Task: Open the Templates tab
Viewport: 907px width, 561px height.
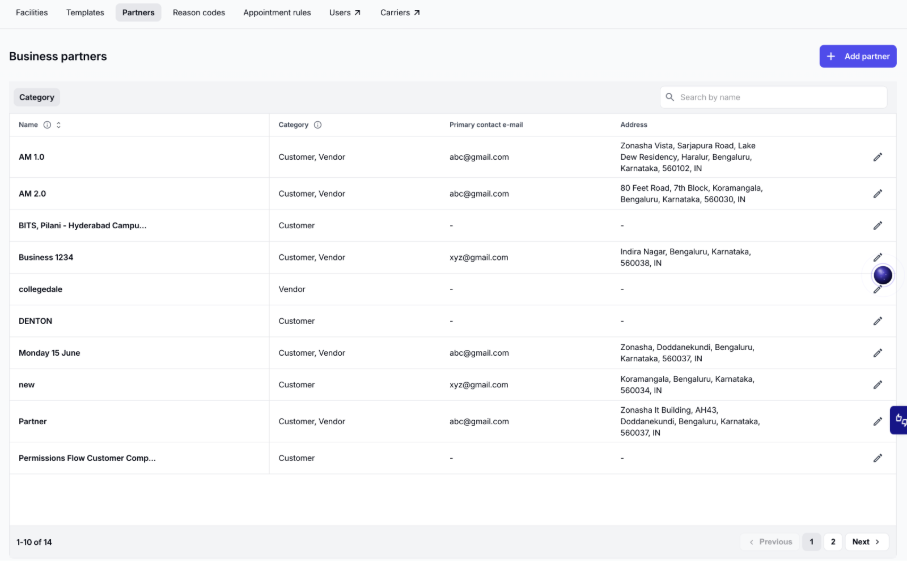Action: pos(85,12)
